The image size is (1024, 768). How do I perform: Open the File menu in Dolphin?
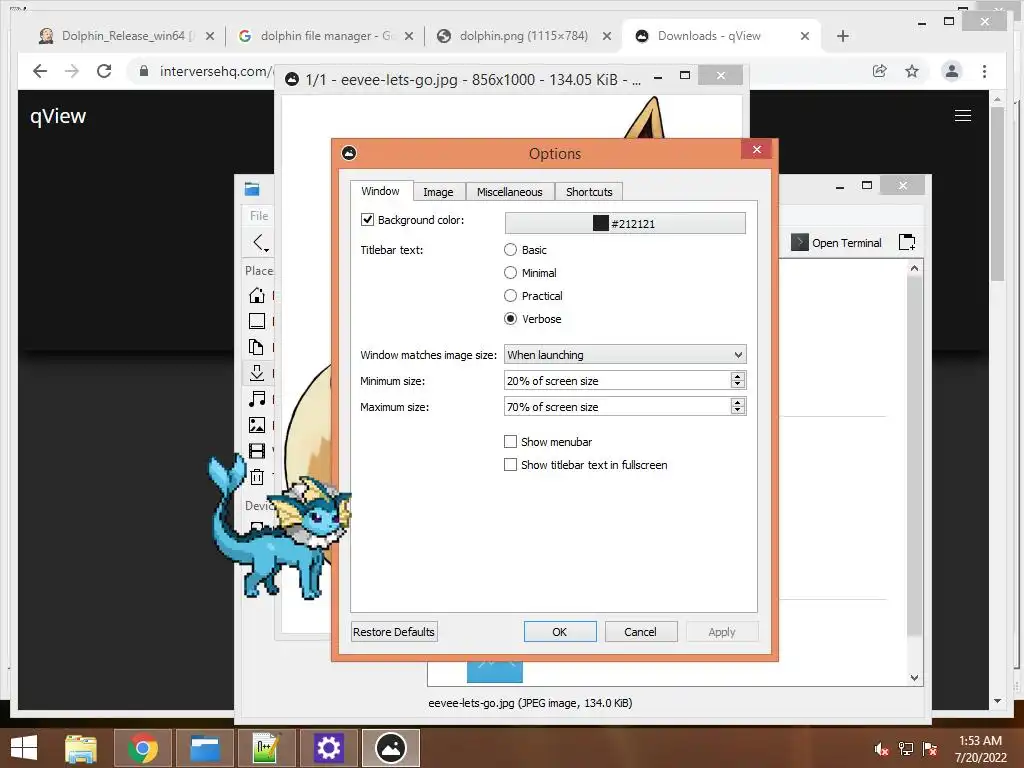pyautogui.click(x=259, y=216)
